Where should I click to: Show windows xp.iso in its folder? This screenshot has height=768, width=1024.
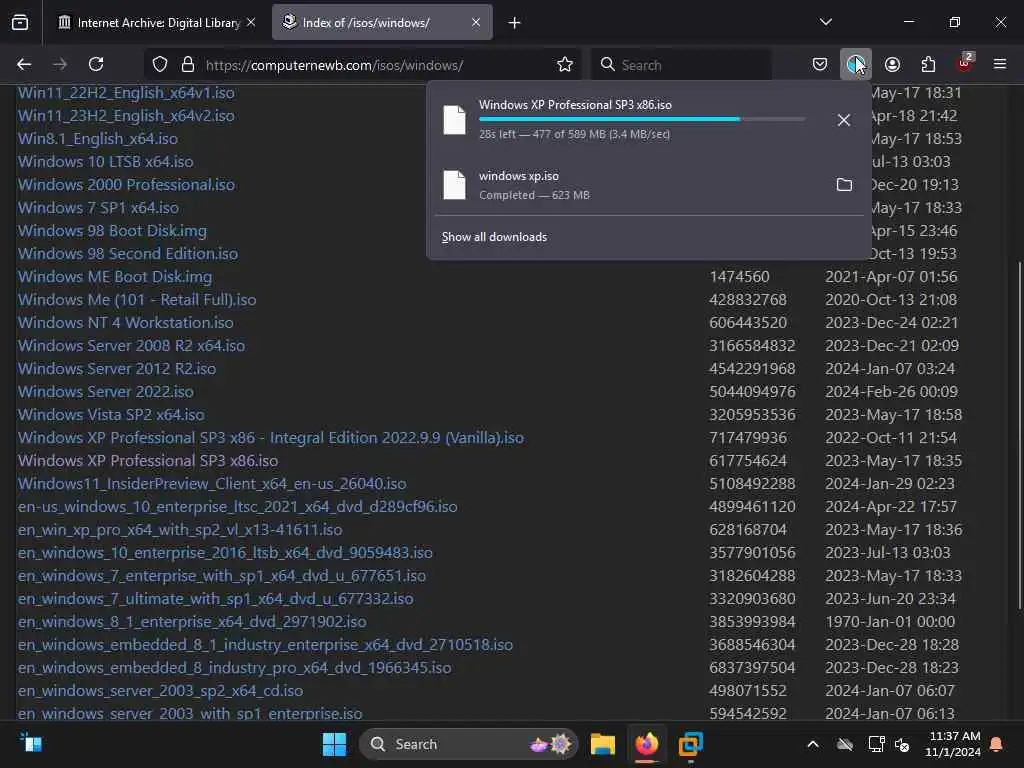tap(844, 185)
